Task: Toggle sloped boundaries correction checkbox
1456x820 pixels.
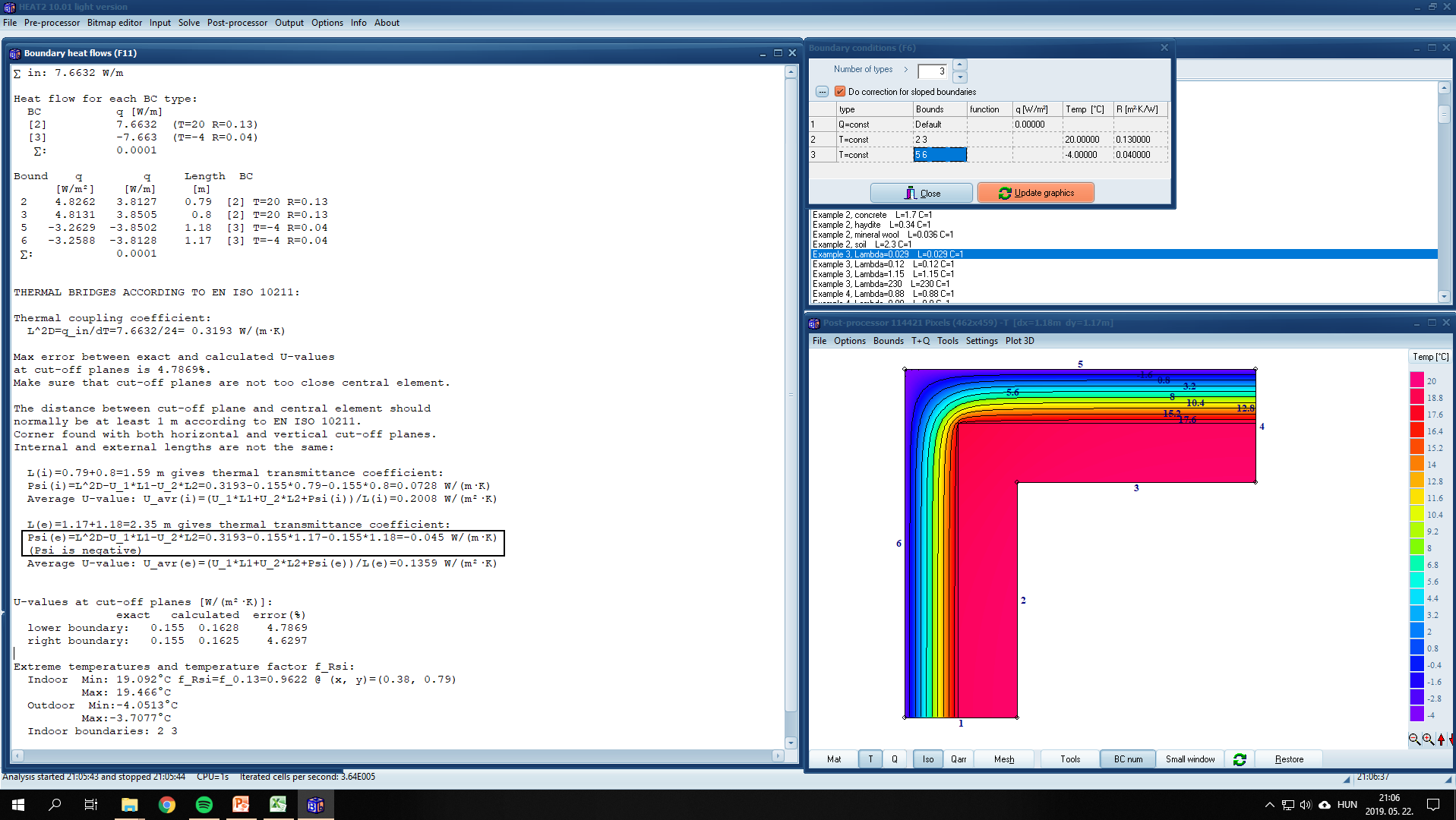Action: click(840, 92)
